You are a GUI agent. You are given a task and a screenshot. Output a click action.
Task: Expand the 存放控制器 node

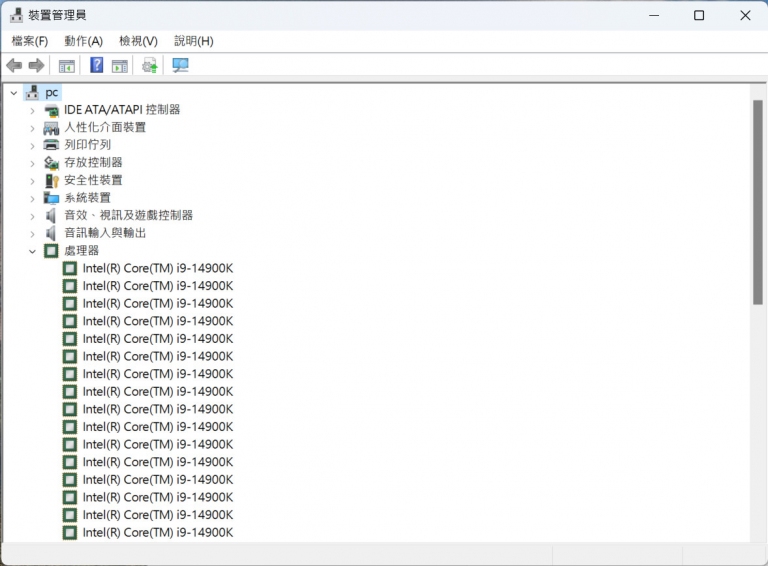[x=32, y=164]
